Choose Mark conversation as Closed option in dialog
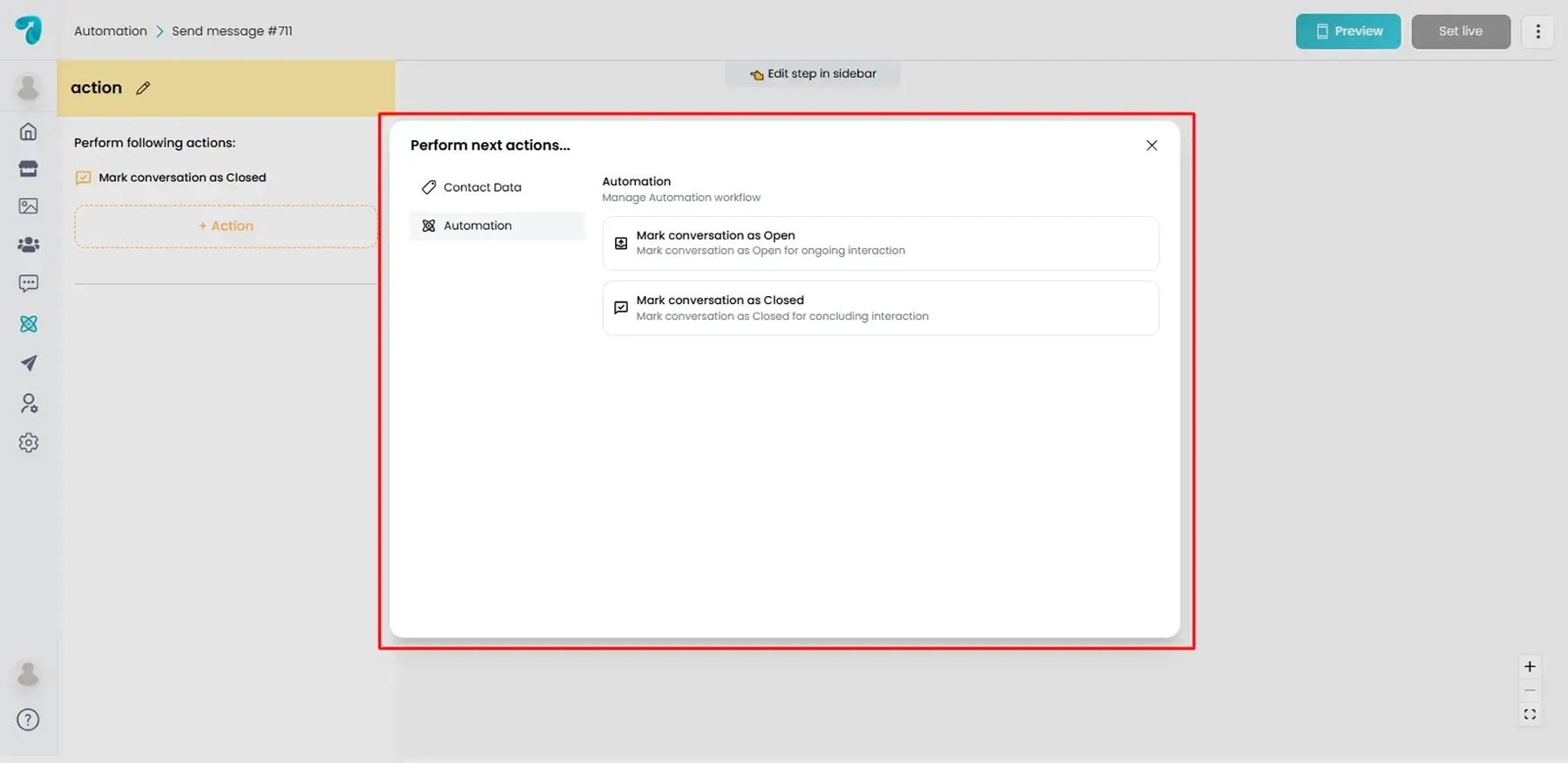Viewport: 1568px width, 763px height. pos(880,307)
